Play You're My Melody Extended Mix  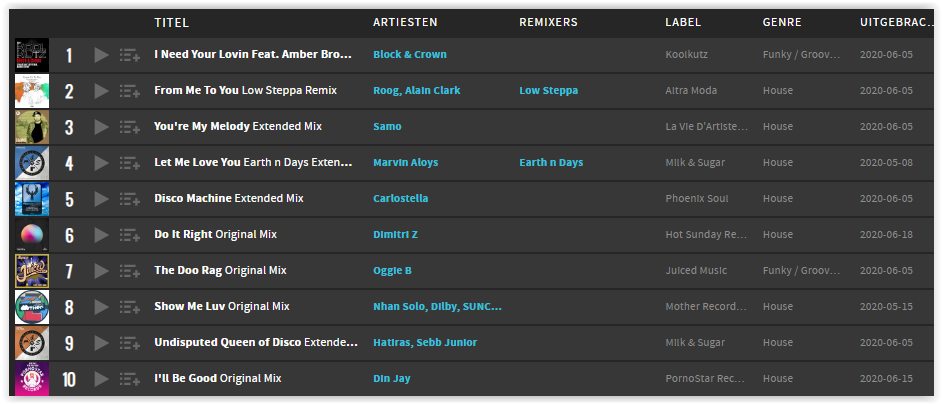(102, 127)
